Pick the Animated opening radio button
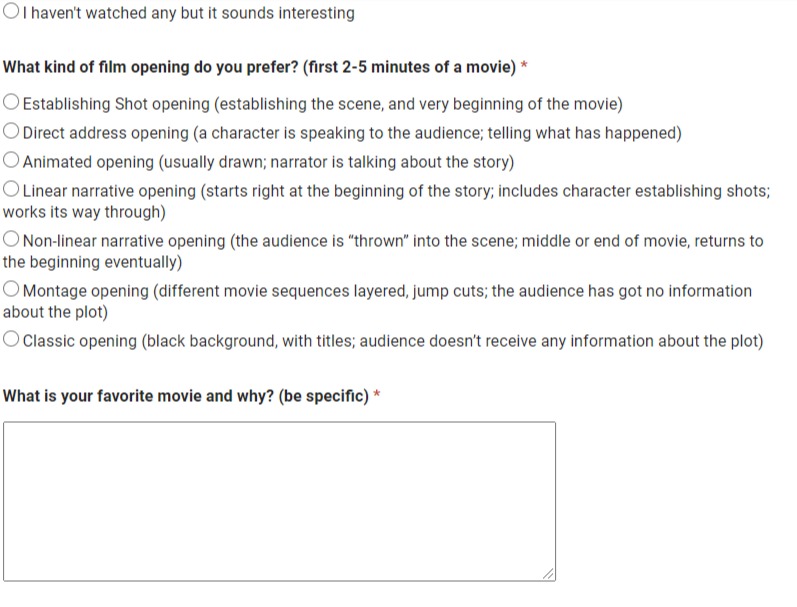This screenshot has height=607, width=797. coord(11,161)
